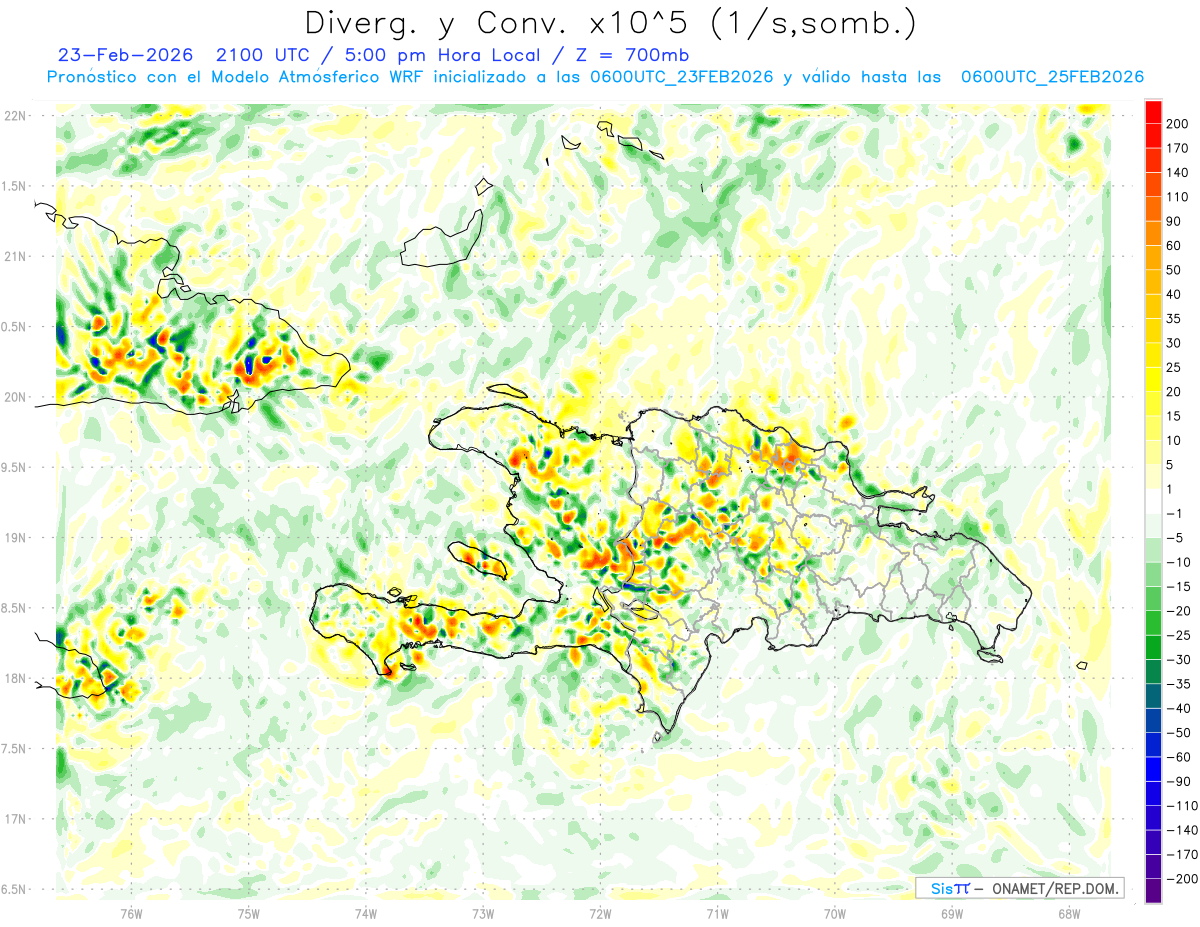Click the positive "20" colorbar label
The width and height of the screenshot is (1200, 927).
click(x=1175, y=392)
